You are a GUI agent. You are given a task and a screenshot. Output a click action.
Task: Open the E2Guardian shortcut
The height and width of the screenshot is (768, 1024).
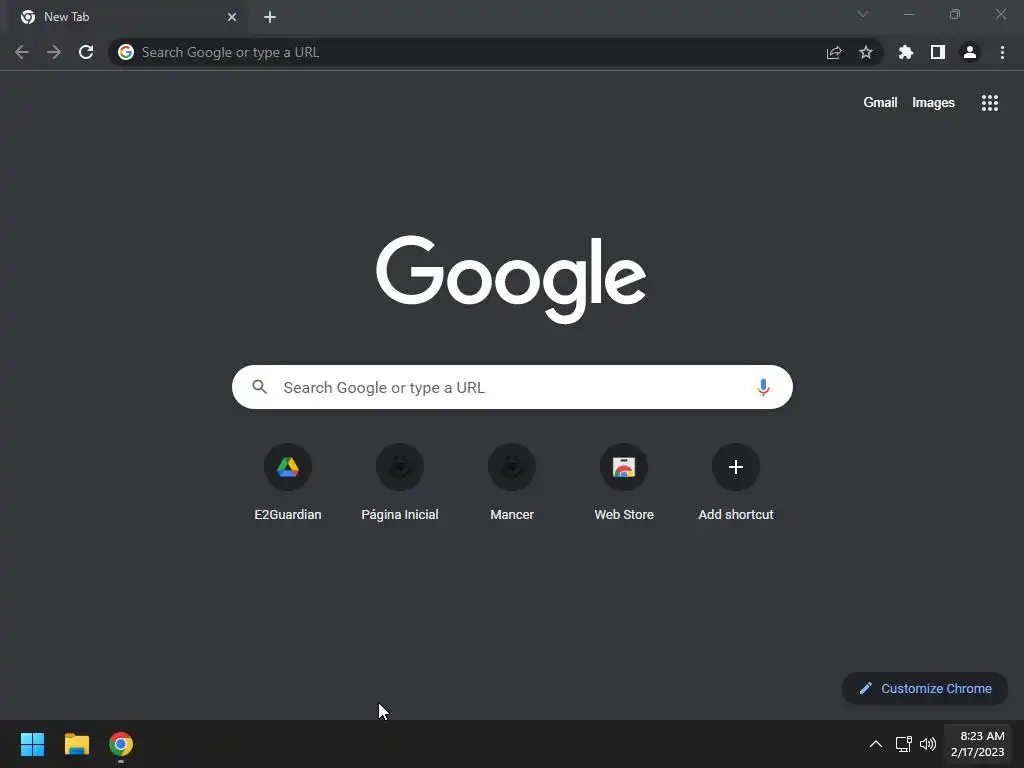(288, 482)
